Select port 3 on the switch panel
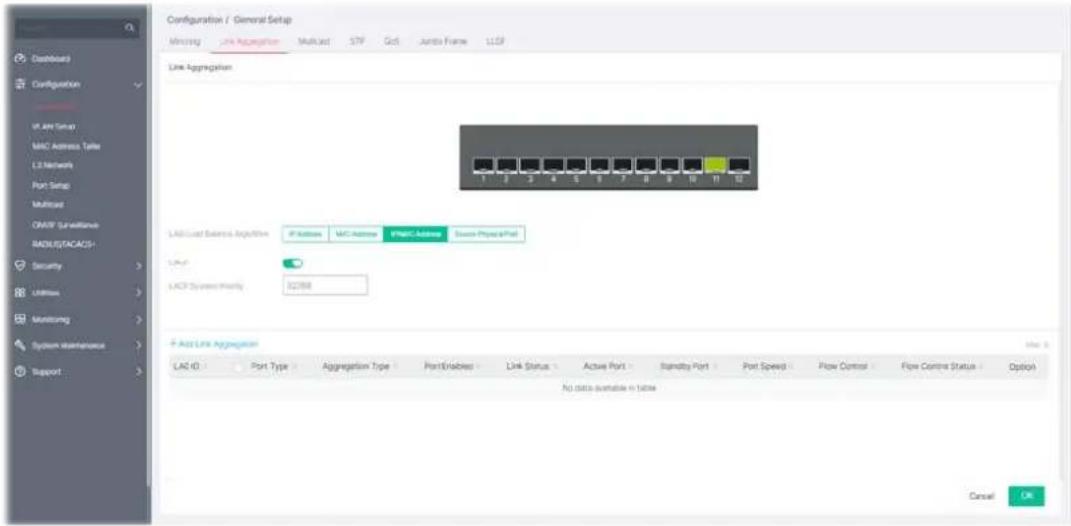 (530, 166)
